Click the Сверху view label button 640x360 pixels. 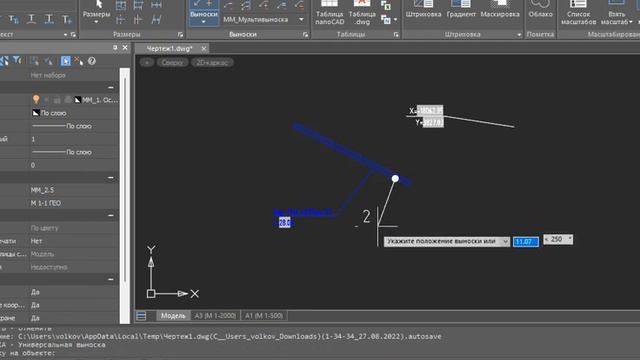pyautogui.click(x=172, y=62)
